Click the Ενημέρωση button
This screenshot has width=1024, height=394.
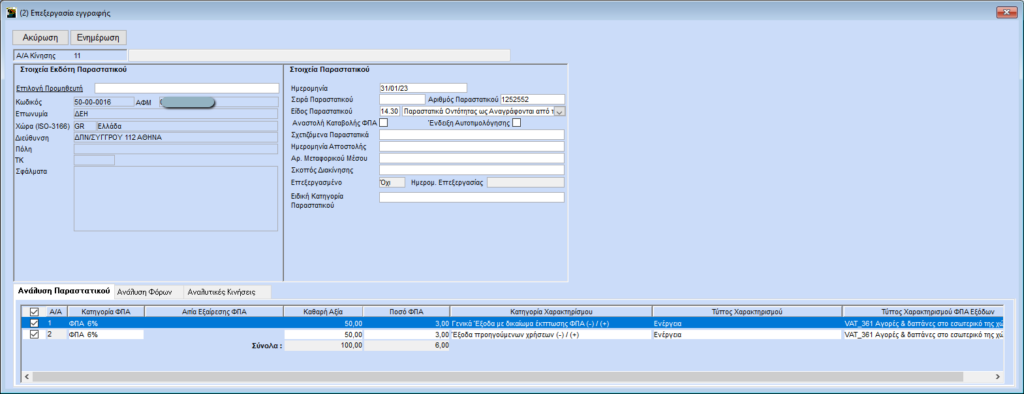coord(99,37)
